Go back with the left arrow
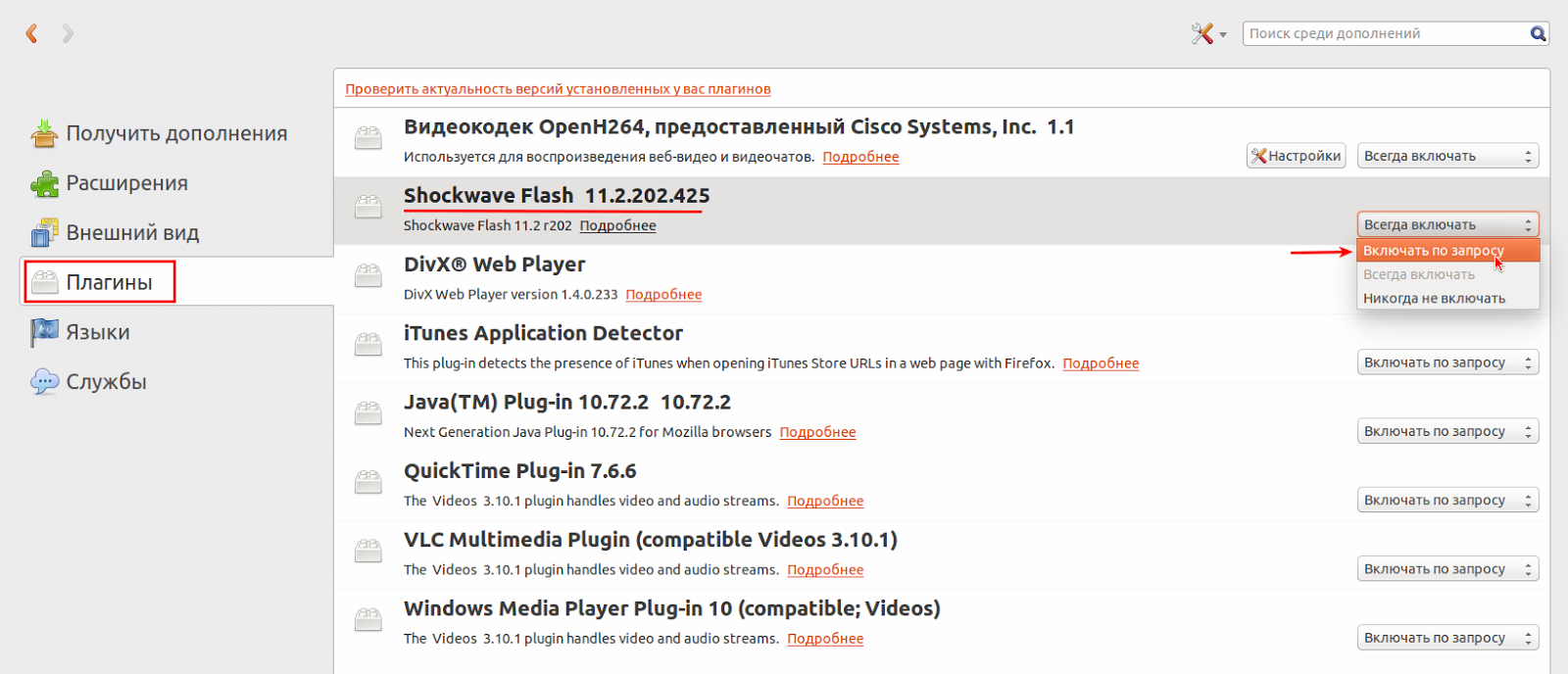1568x674 pixels. (x=31, y=33)
